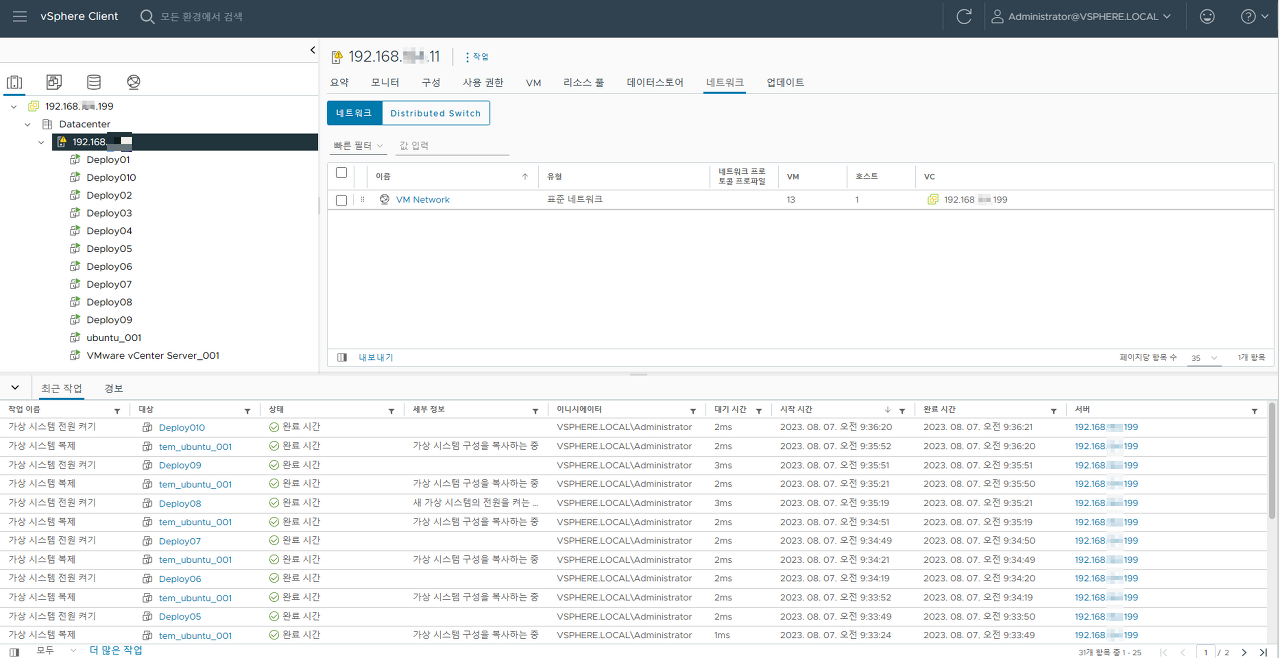Open the VM Network link
This screenshot has width=1280, height=658.
[x=423, y=200]
